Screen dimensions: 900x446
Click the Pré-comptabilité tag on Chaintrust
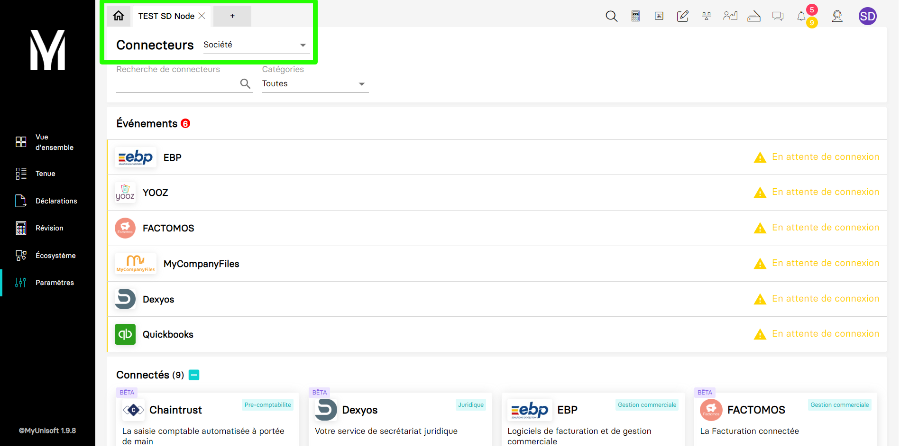pos(267,405)
